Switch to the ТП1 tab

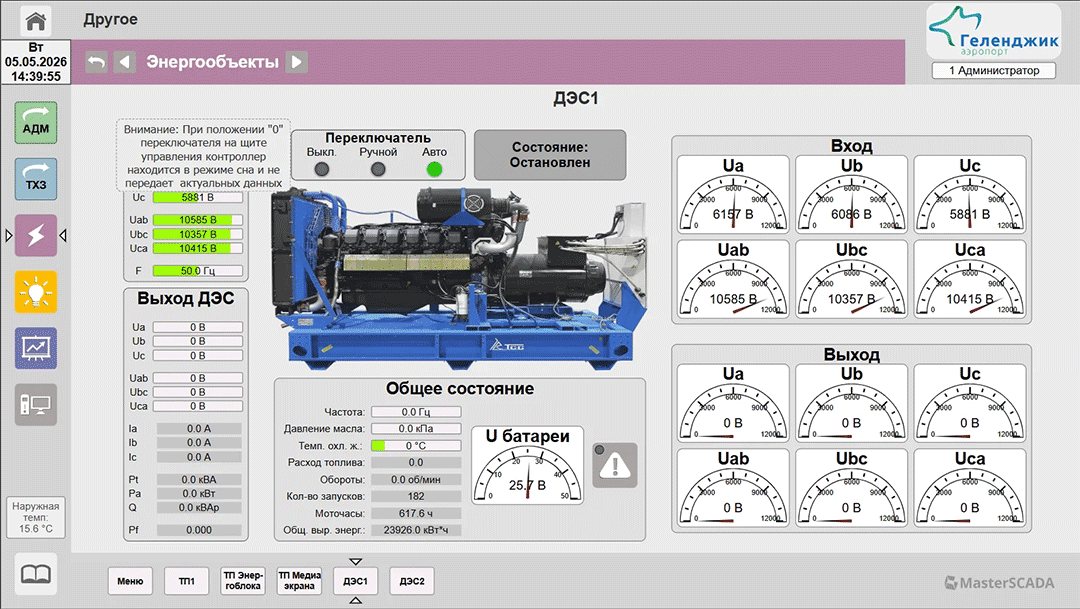(x=187, y=581)
